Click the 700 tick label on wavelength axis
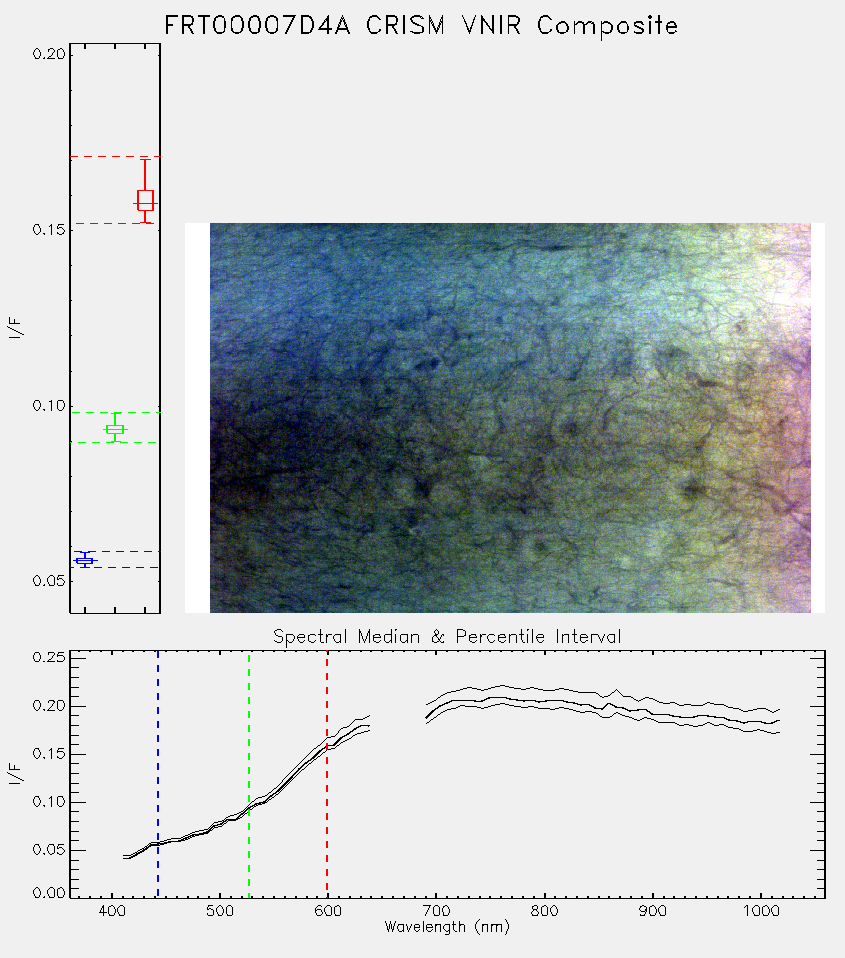 (436, 911)
